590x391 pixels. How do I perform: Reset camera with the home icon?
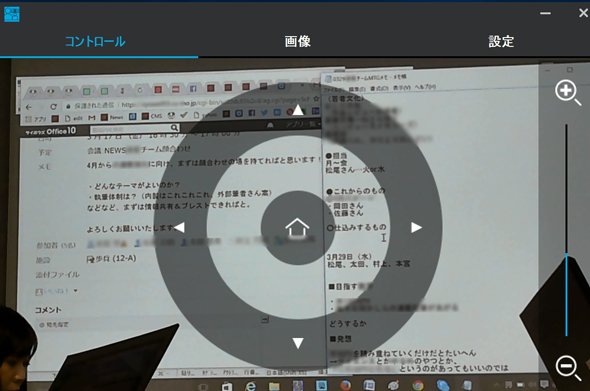[297, 228]
